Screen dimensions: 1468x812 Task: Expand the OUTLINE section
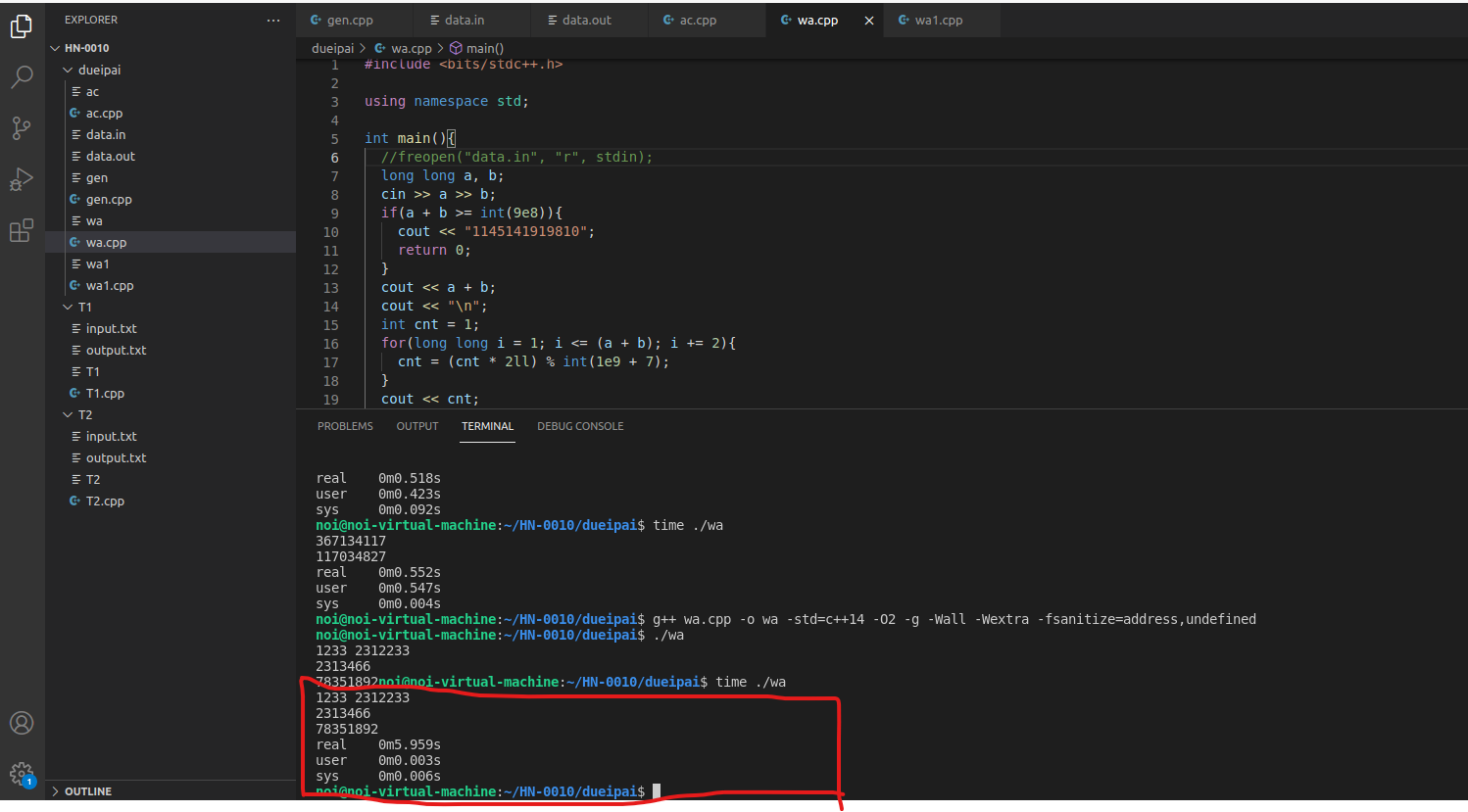pos(171,791)
